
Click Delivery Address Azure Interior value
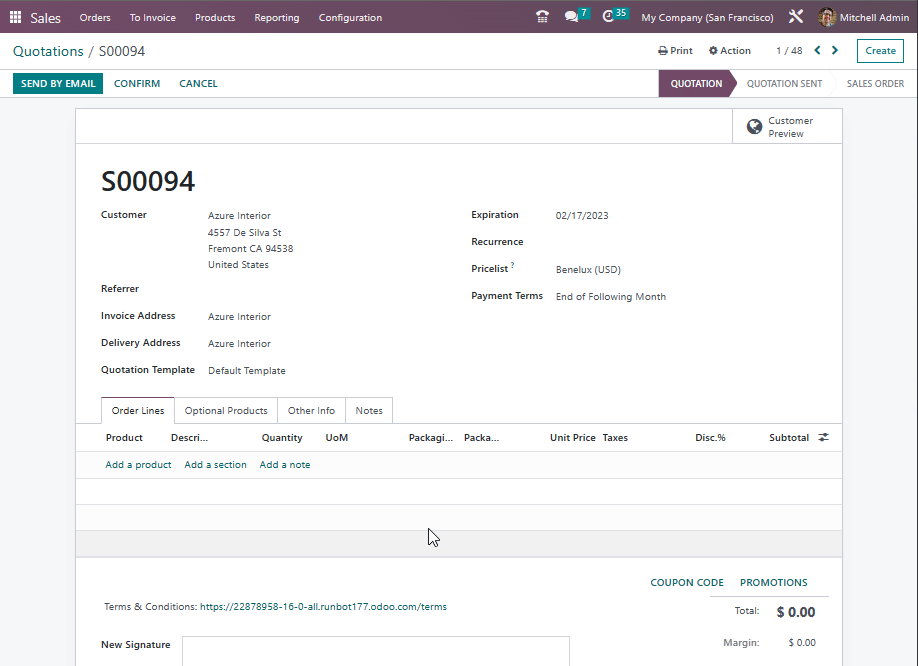click(x=239, y=343)
